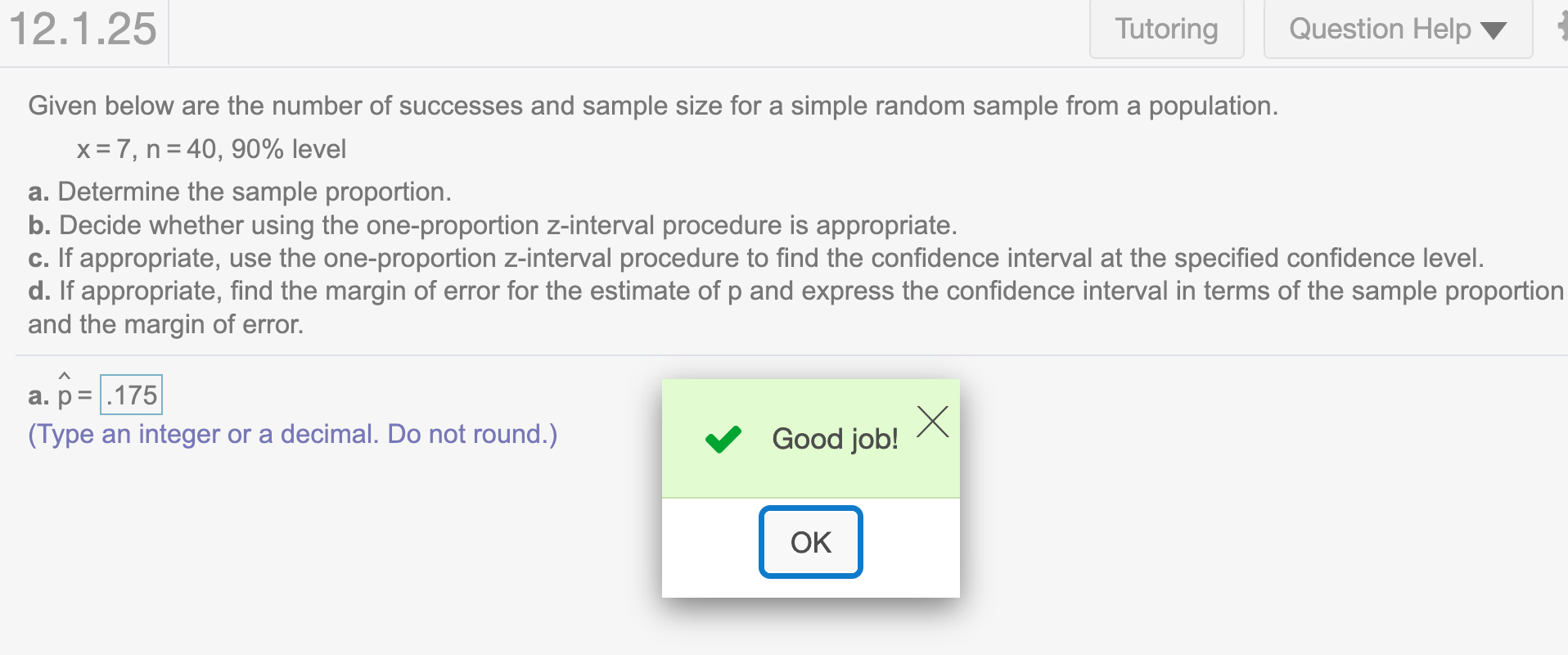Click the 'x = 7, n = 40, 90% level' line
Image resolution: width=1568 pixels, height=655 pixels.
point(211,149)
